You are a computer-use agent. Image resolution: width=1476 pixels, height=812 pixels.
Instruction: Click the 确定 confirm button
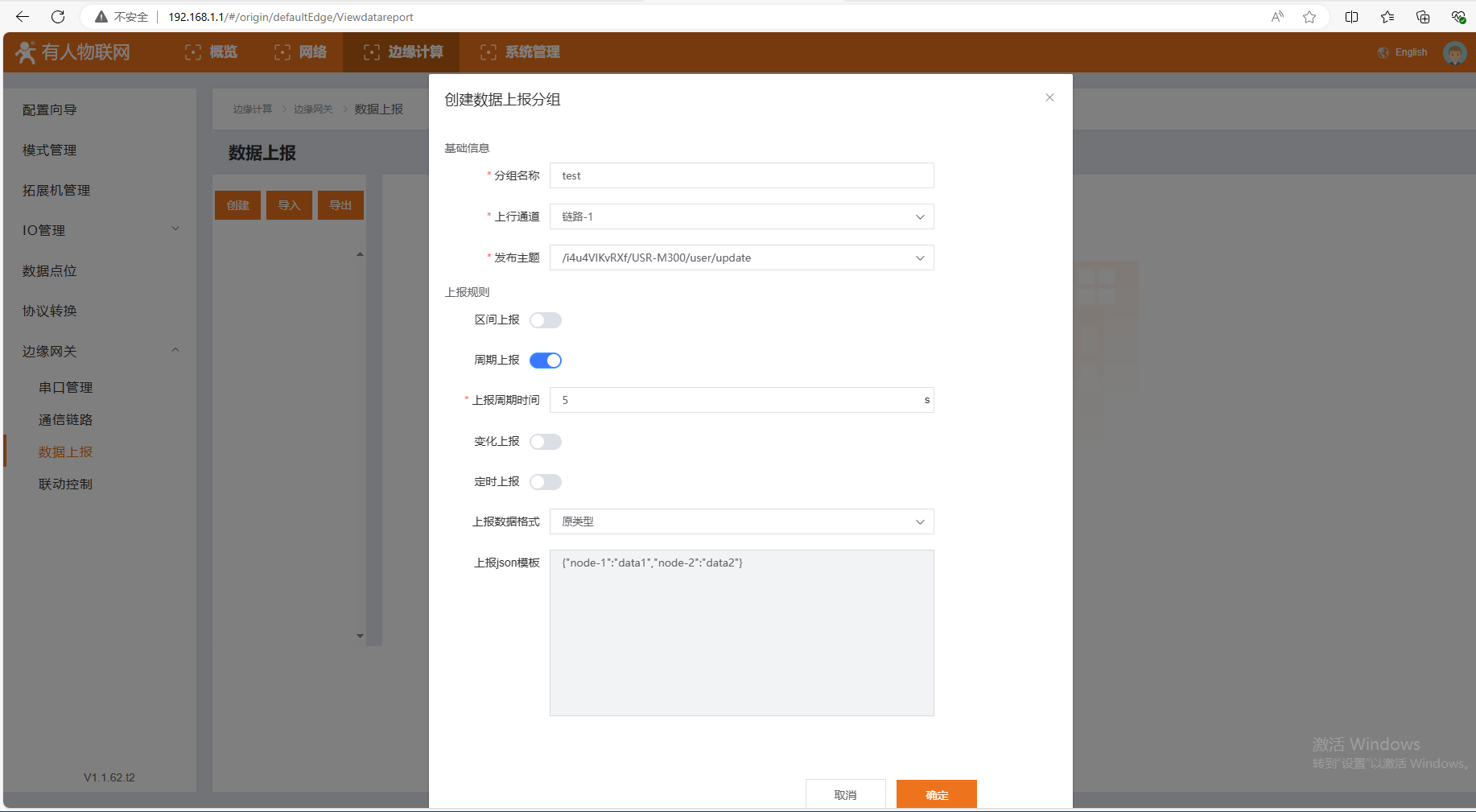[936, 794]
